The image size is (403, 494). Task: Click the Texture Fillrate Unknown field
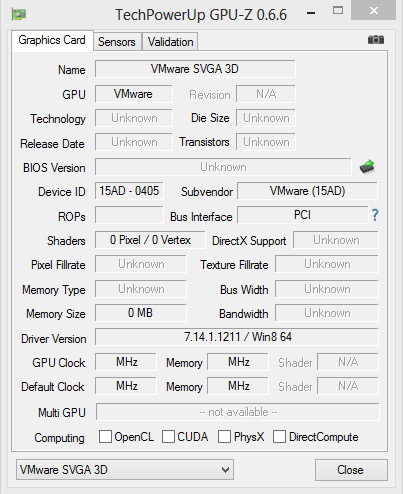point(327,264)
